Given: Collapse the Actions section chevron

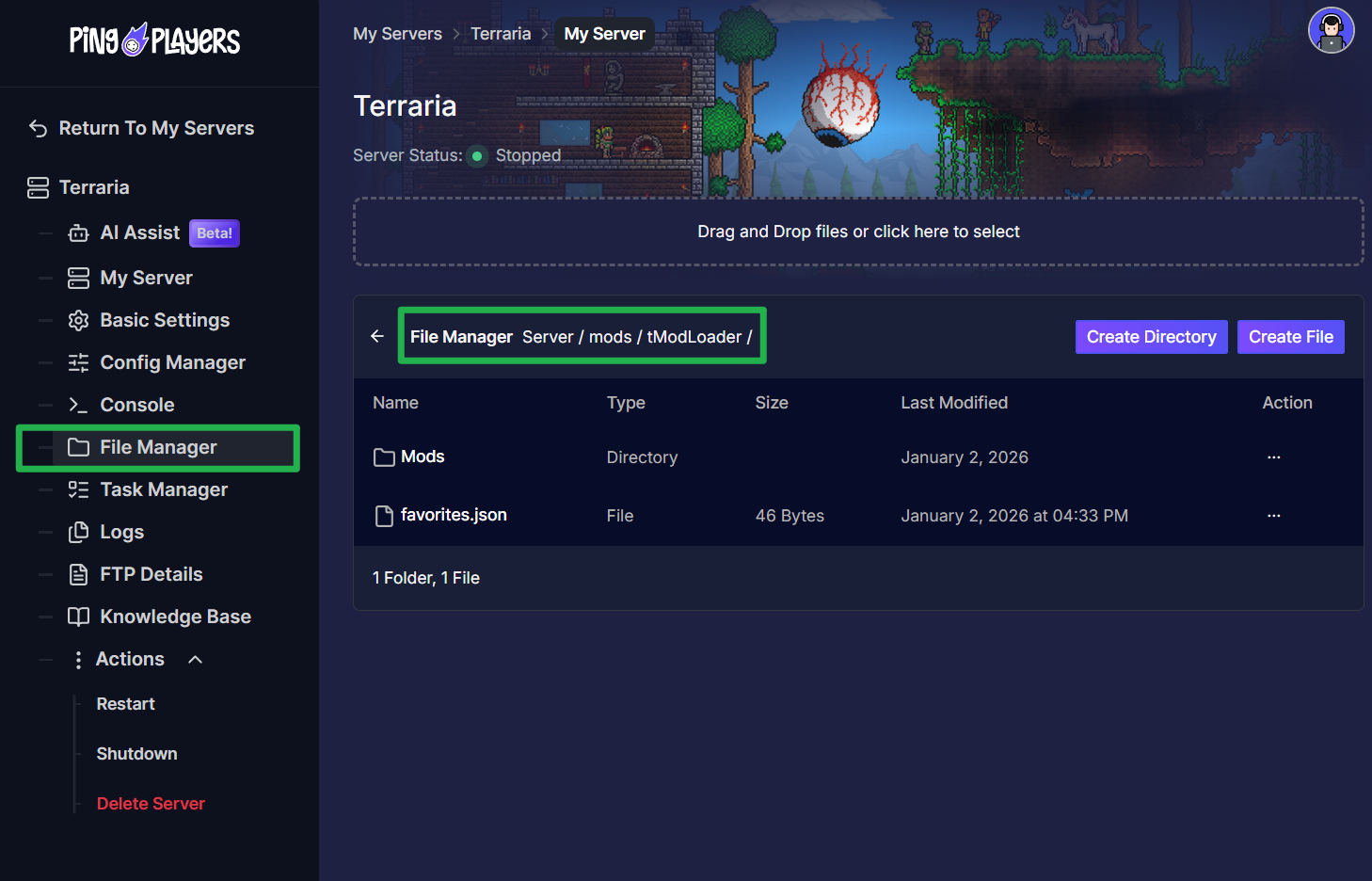Looking at the screenshot, I should tap(196, 660).
